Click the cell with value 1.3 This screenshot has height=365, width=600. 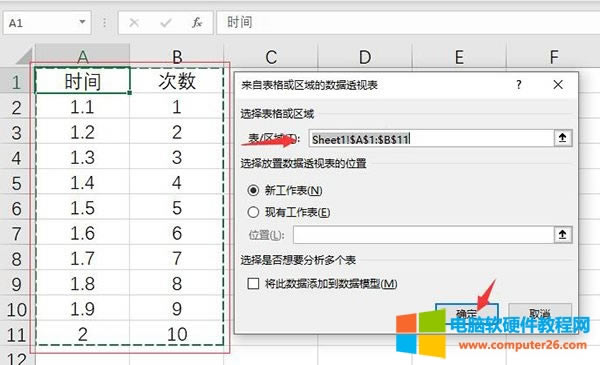click(83, 157)
